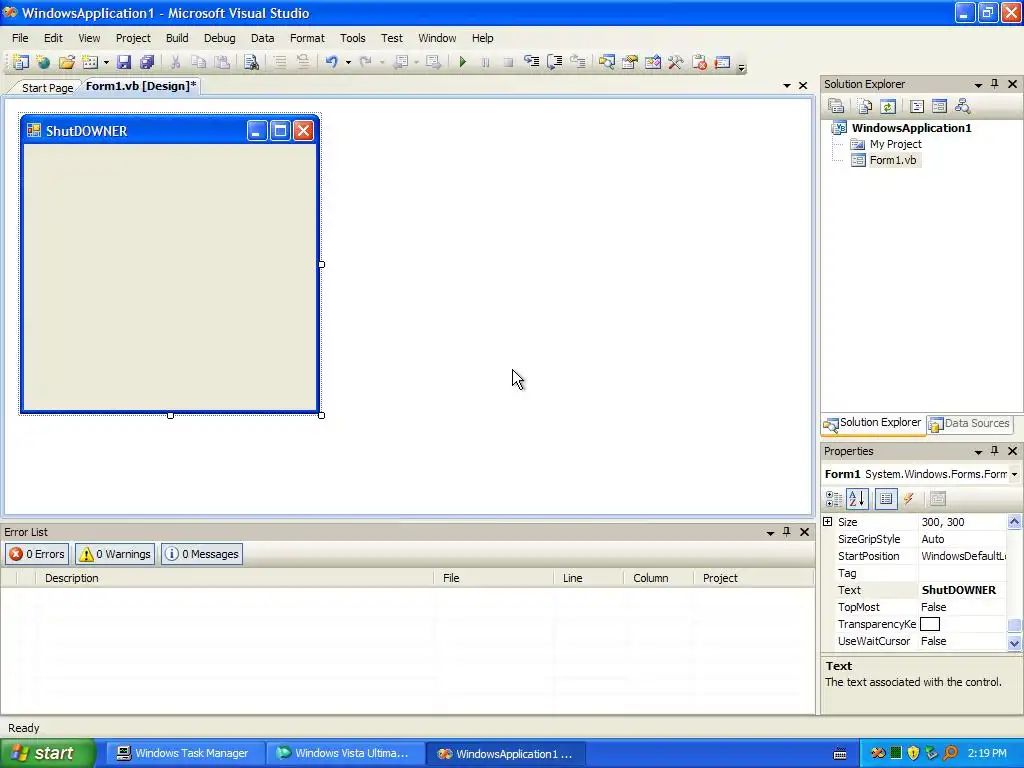
Task: Click View Code icon in Solution Explorer
Action: coord(917,106)
